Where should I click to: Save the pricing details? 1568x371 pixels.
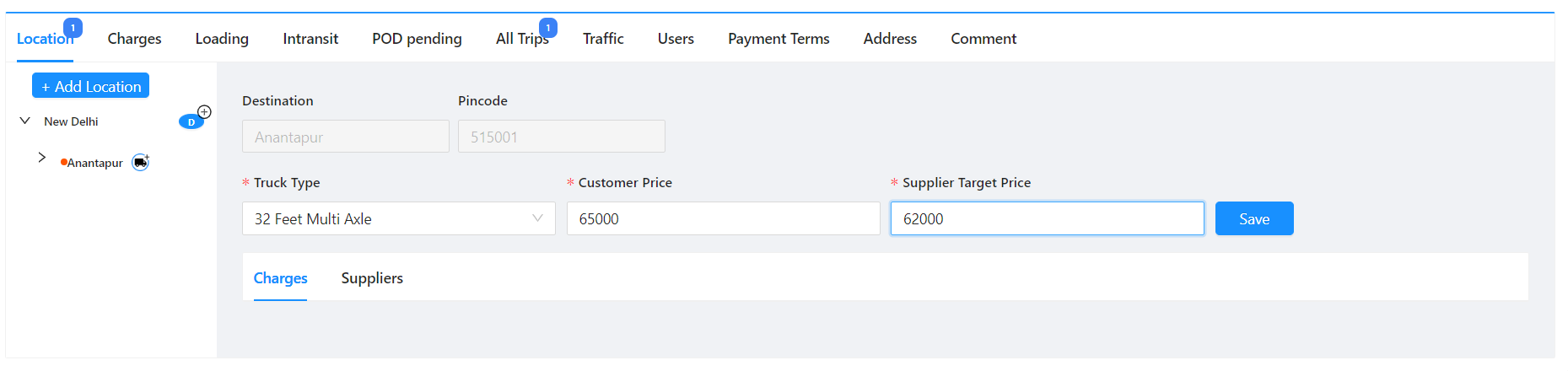pyautogui.click(x=1253, y=218)
